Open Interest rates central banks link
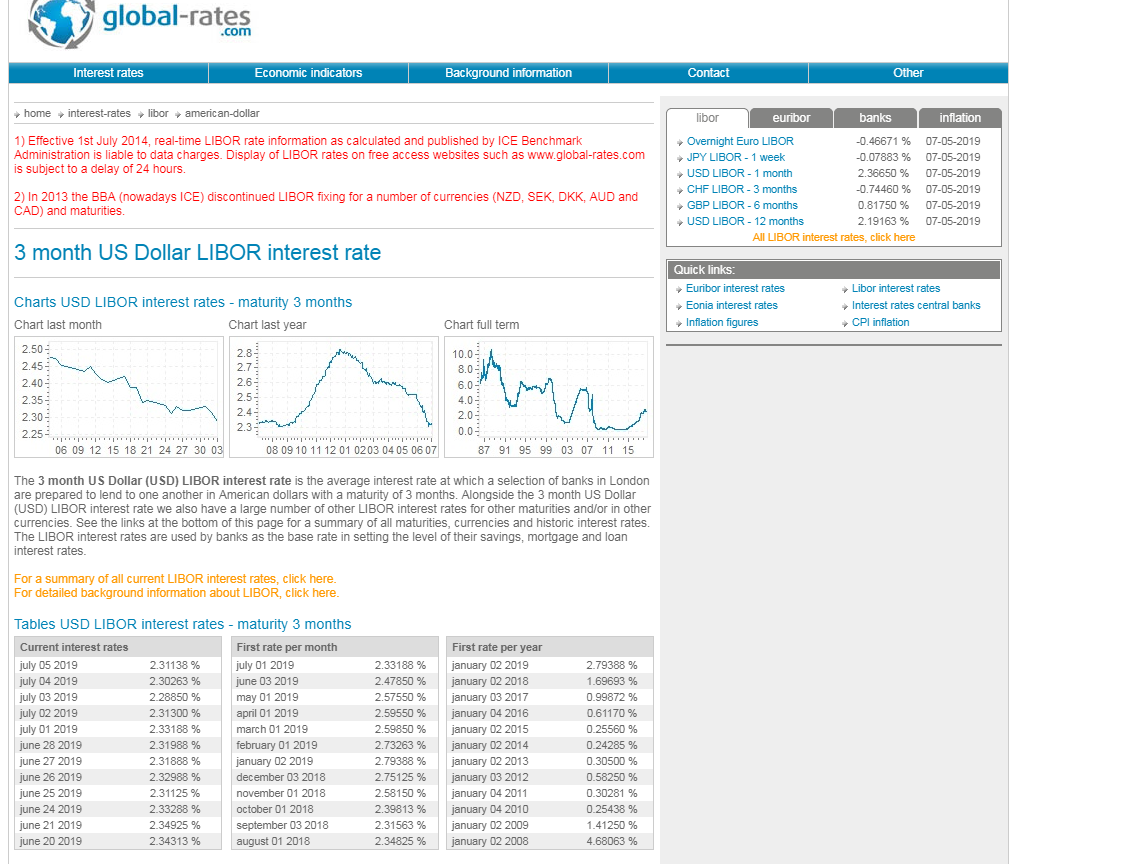This screenshot has height=864, width=1129. tap(916, 305)
